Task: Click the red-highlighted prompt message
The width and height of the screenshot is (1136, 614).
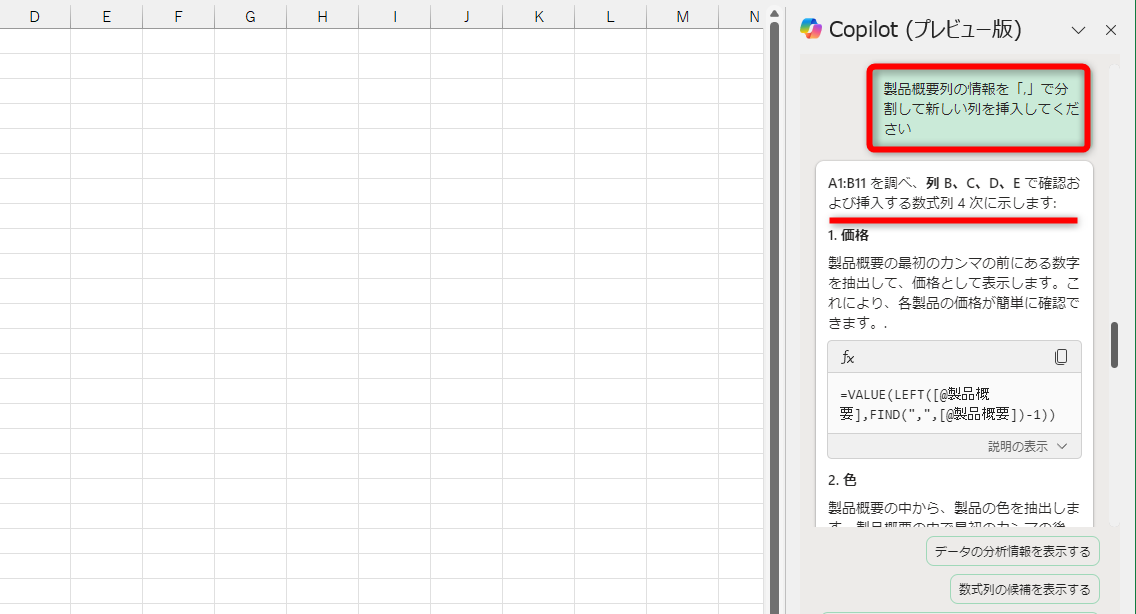Action: click(x=978, y=108)
